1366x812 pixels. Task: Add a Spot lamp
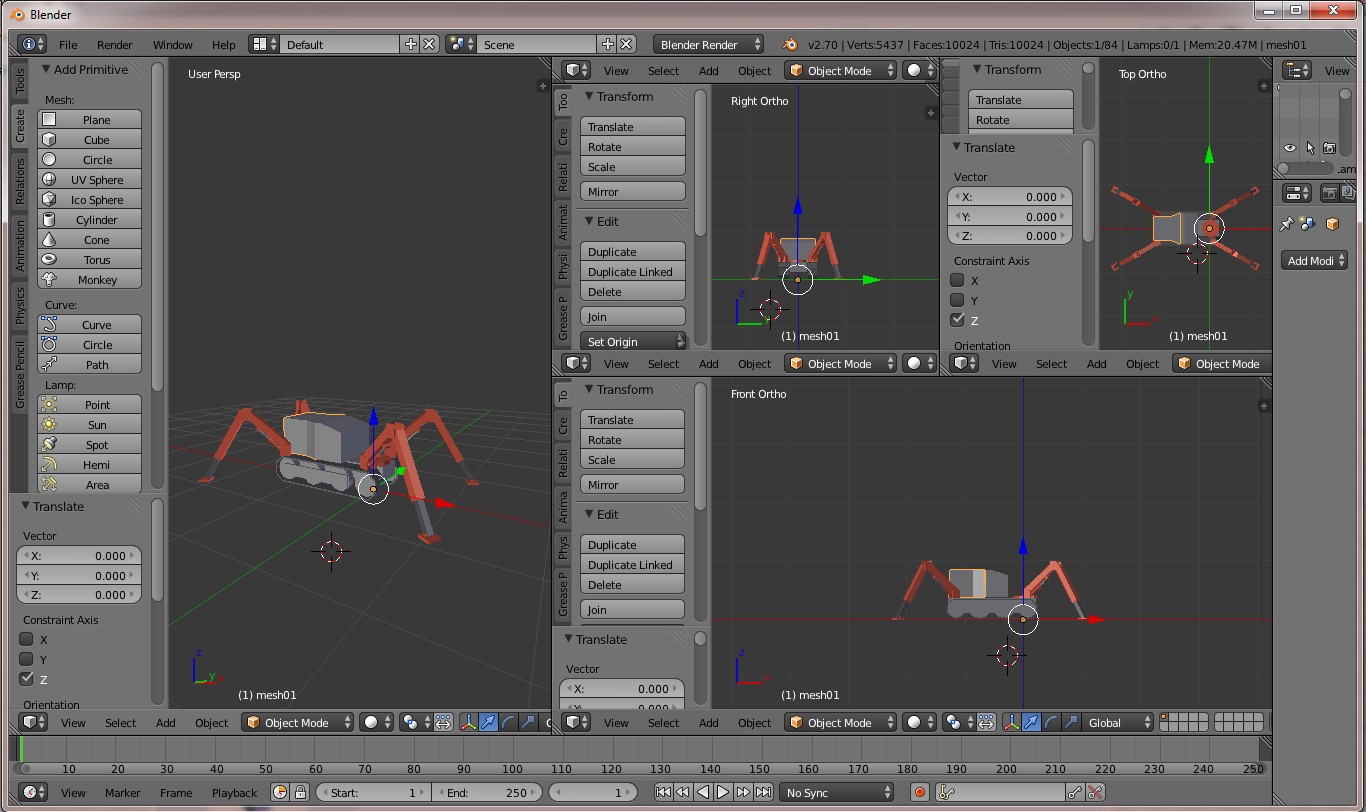90,445
